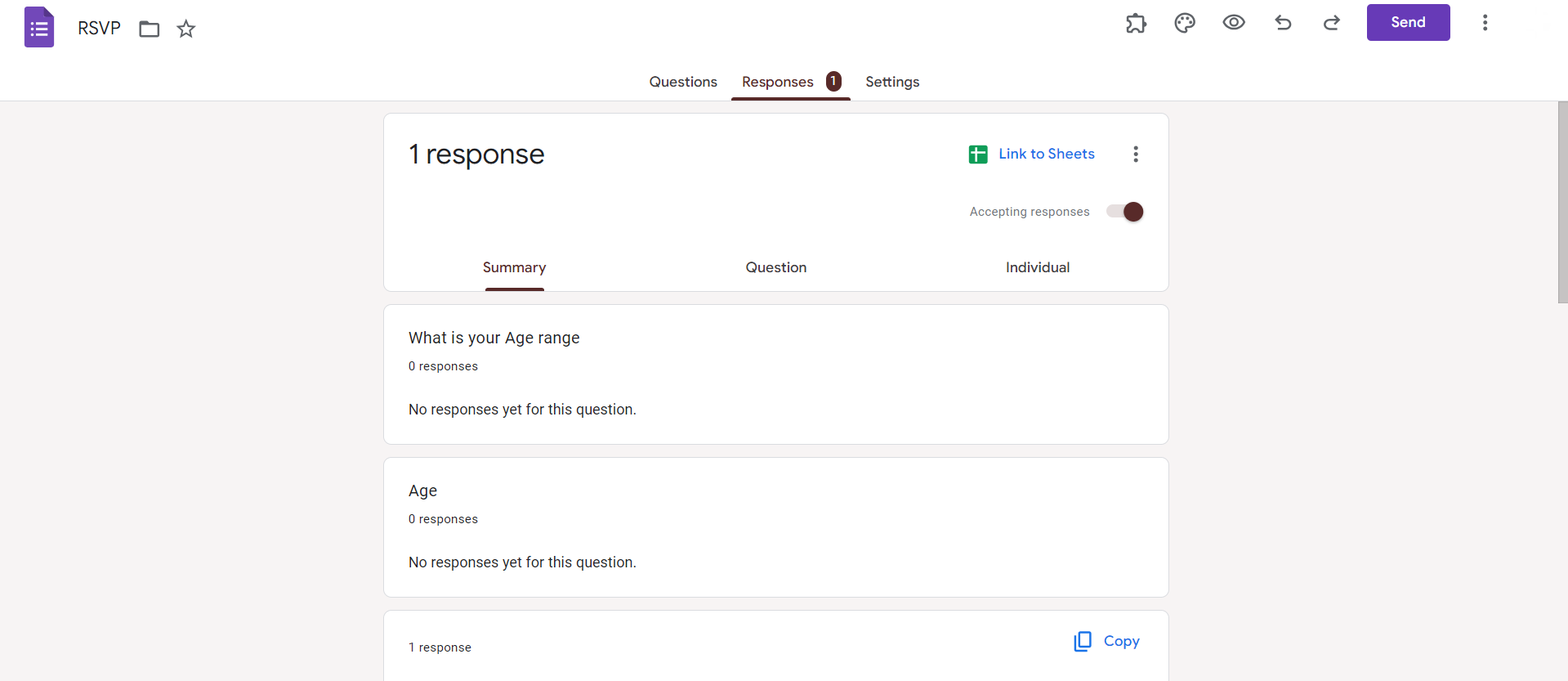The width and height of the screenshot is (1568, 681).
Task: Open the form's more options menu
Action: (1485, 23)
